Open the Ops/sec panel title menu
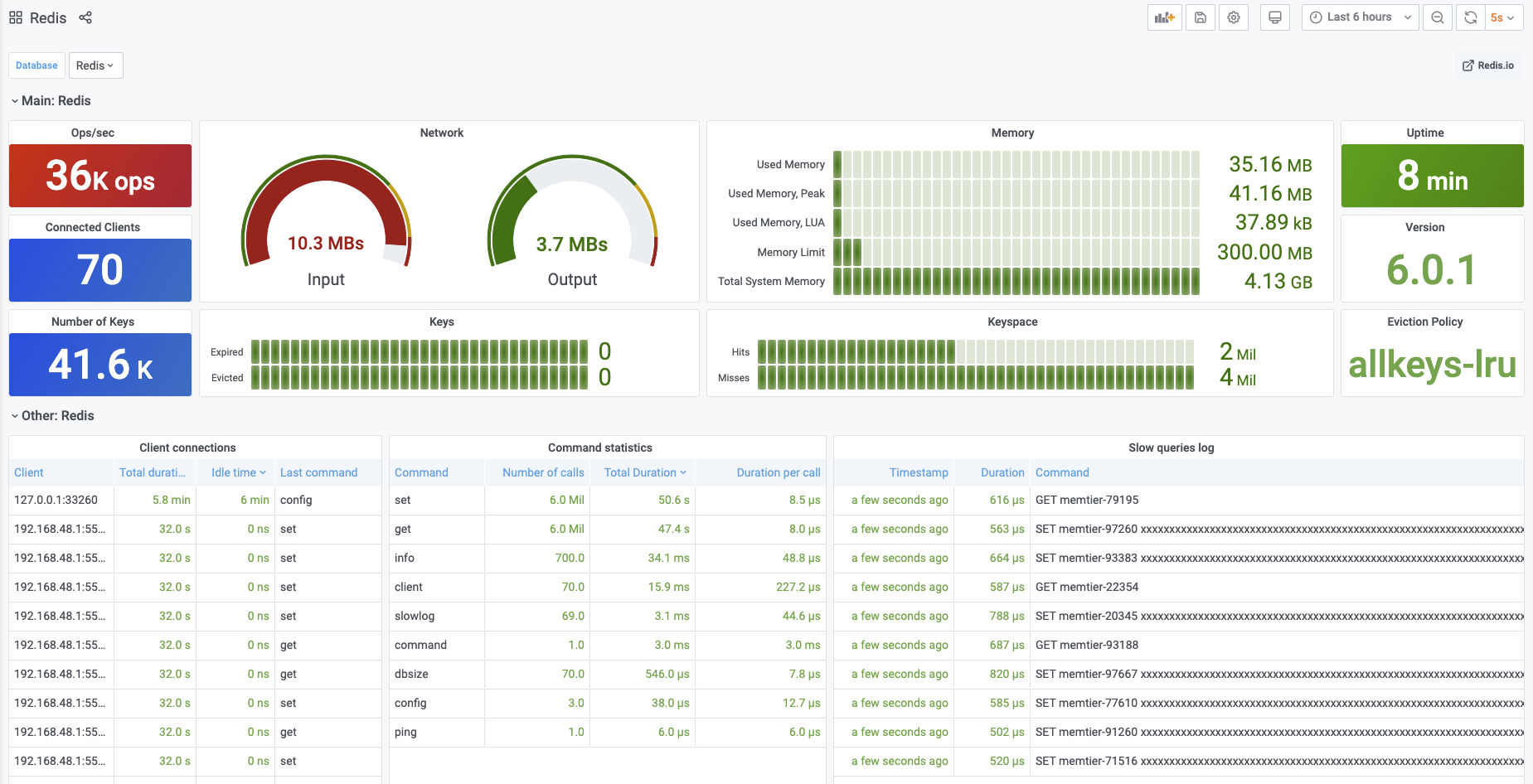 (x=93, y=133)
